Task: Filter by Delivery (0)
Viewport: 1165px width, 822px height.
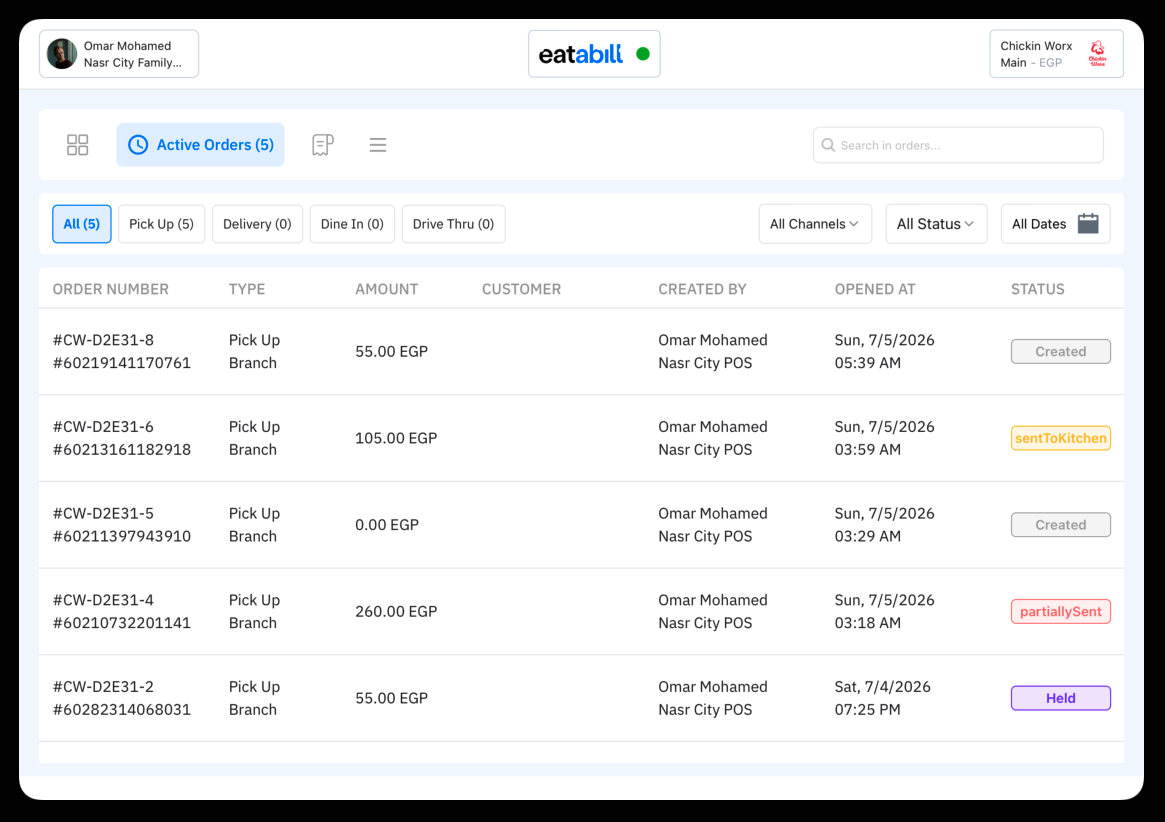Action: pyautogui.click(x=257, y=224)
